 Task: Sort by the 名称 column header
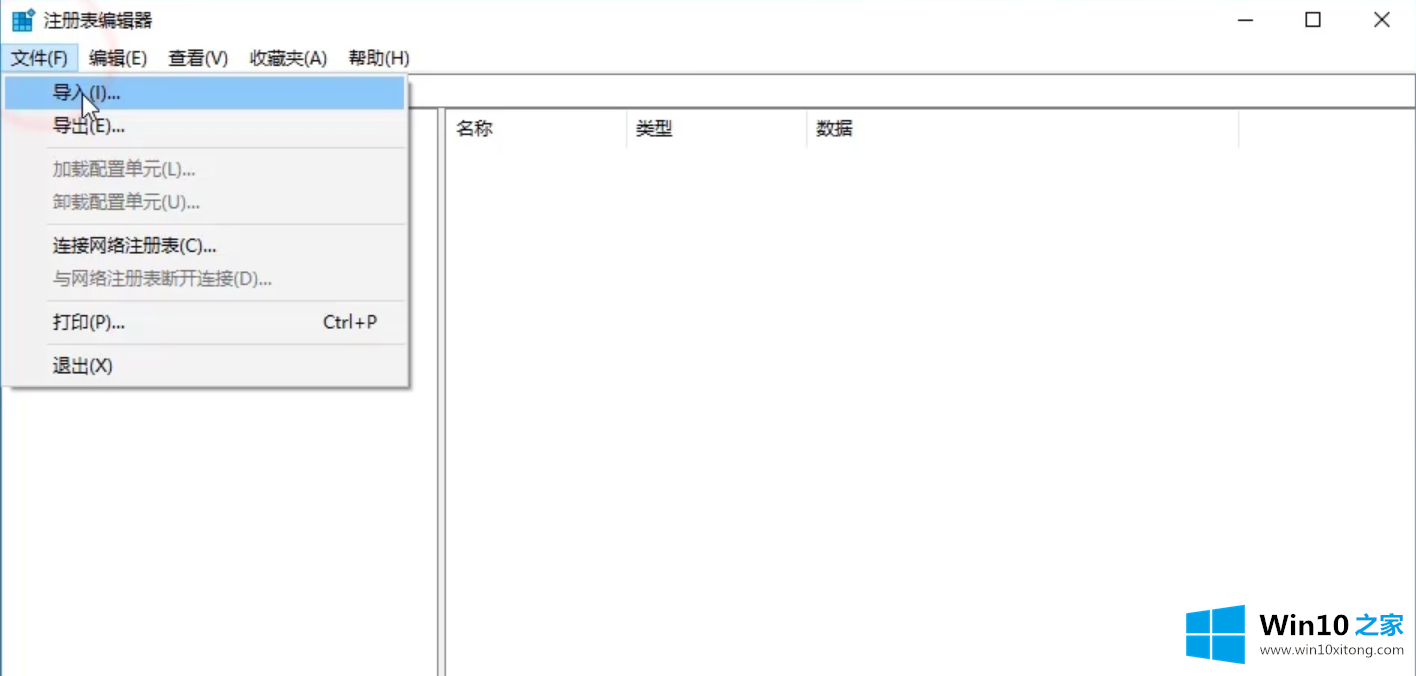535,129
